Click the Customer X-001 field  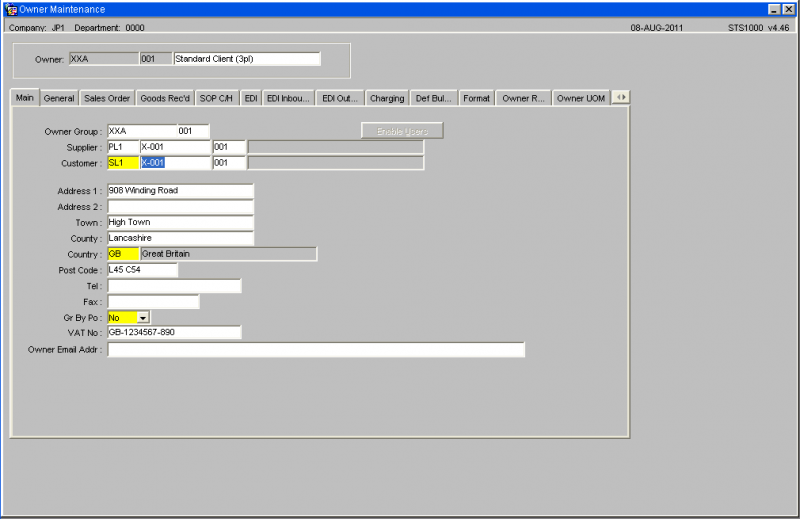point(176,163)
